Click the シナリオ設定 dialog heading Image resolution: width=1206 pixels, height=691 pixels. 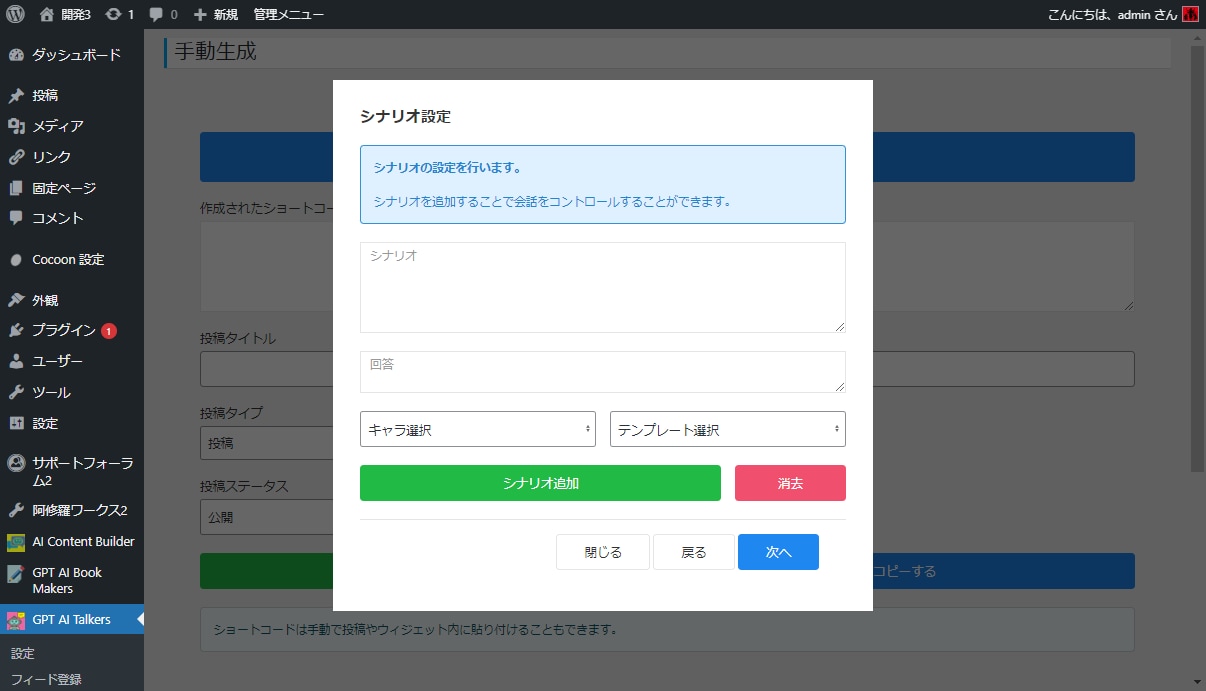[405, 116]
